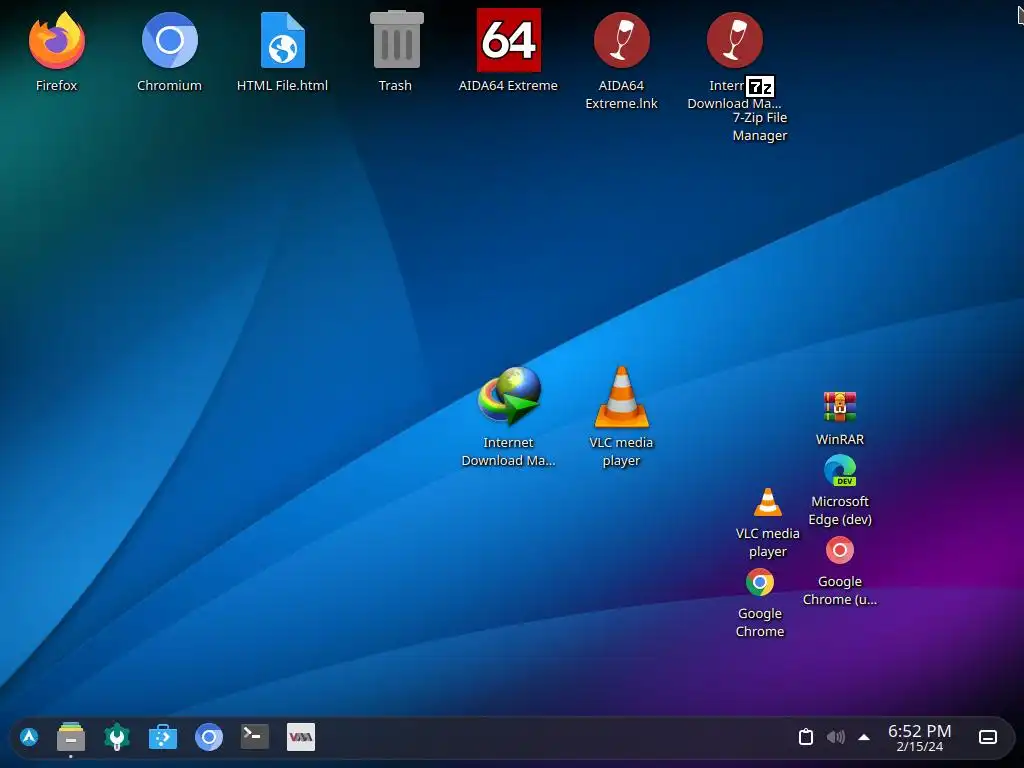1024x768 pixels.
Task: Select the small VLC media player icon above Google Chrome
Action: (x=767, y=502)
